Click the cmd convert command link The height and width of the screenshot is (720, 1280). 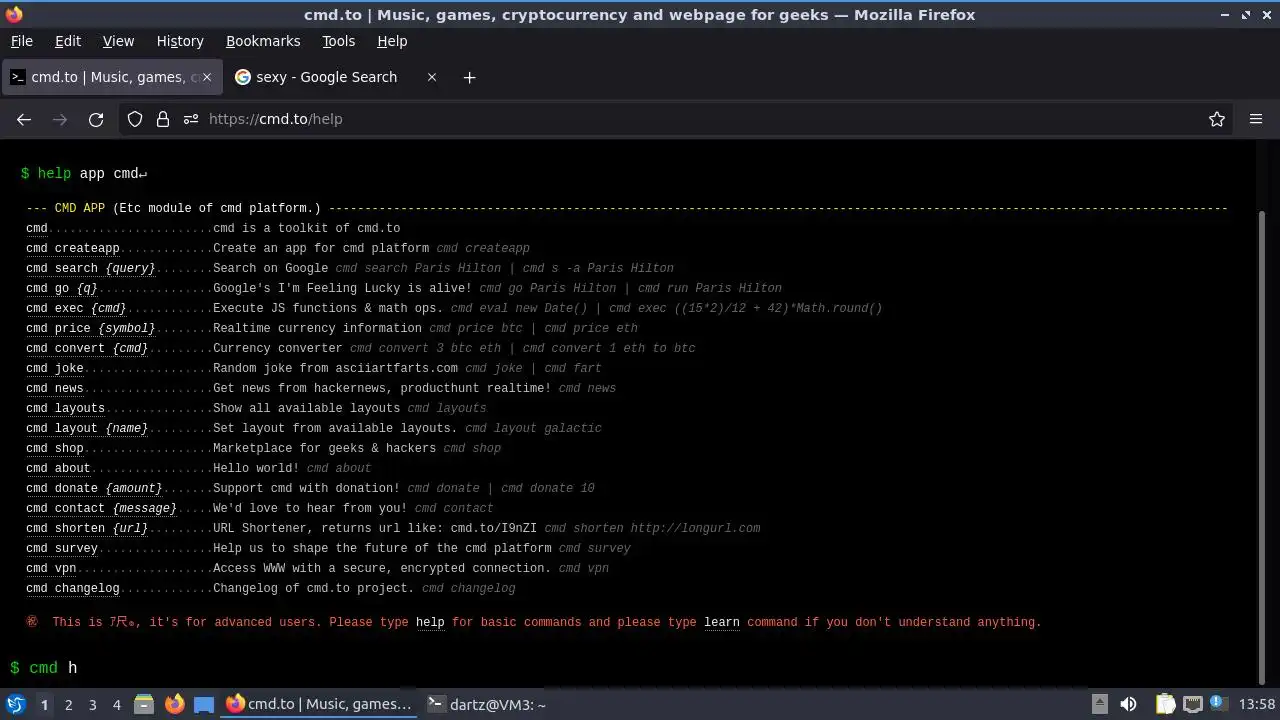pos(87,348)
